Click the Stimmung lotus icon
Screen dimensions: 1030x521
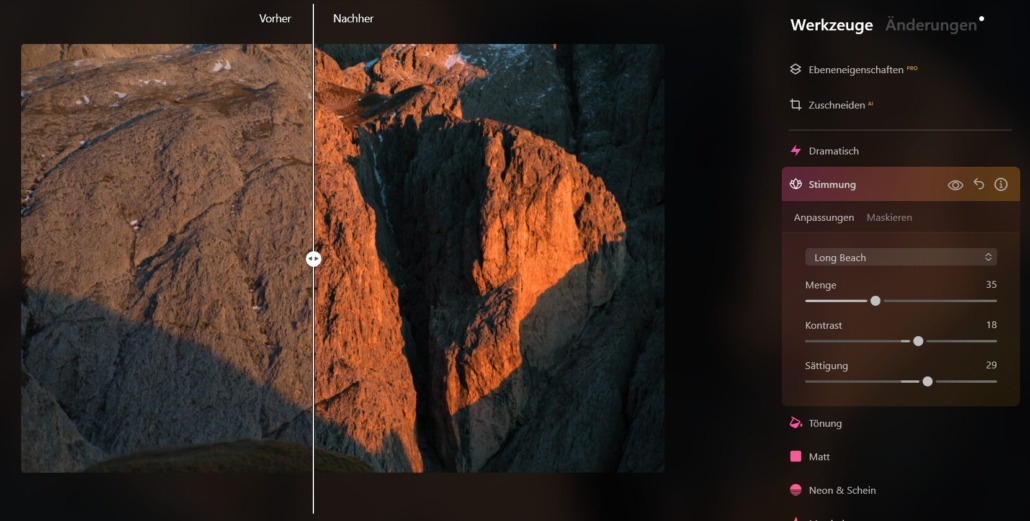coord(796,185)
